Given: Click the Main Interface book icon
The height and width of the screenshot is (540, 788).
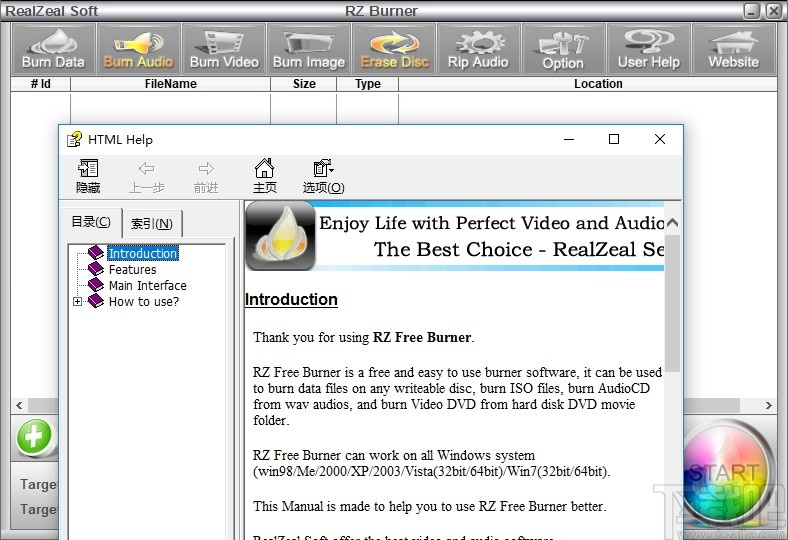Looking at the screenshot, I should click(95, 285).
